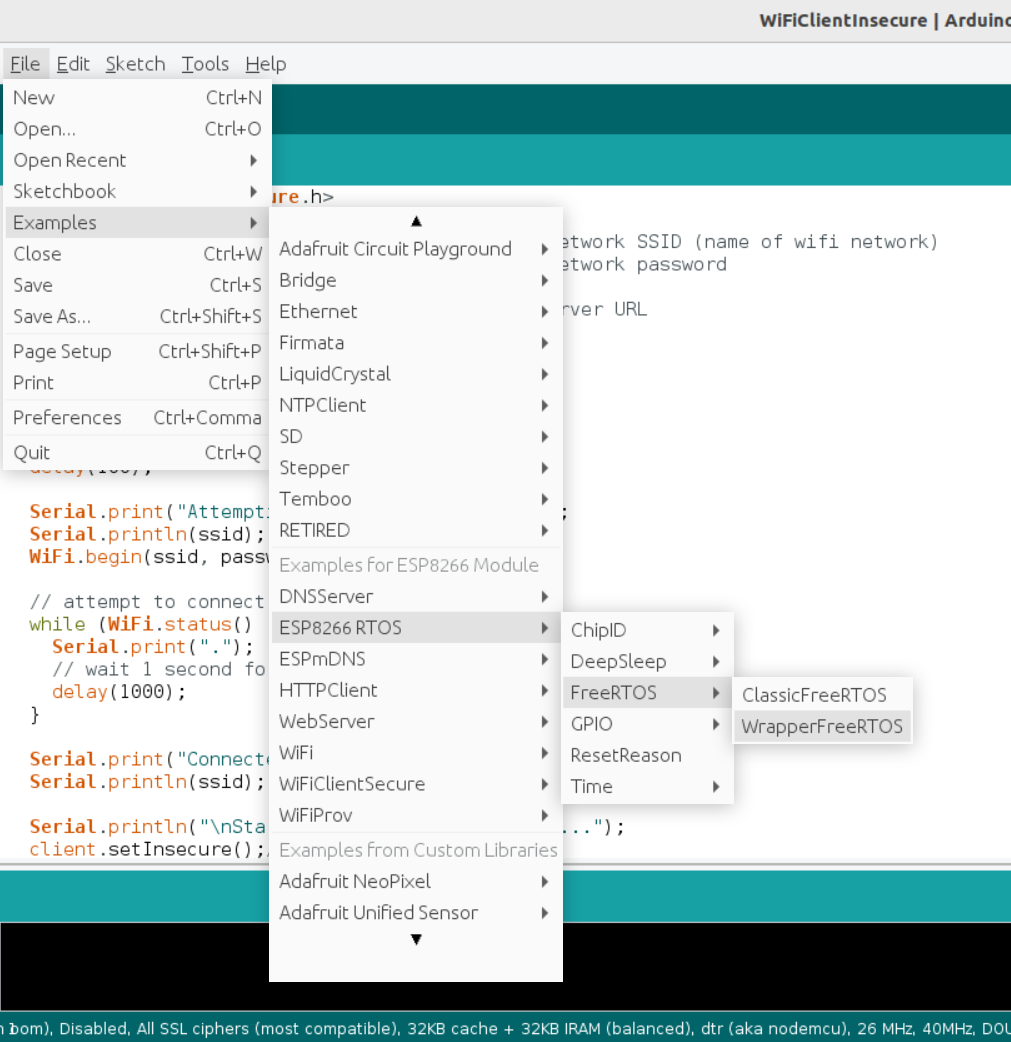Expand Adafruit NeoPixel examples

pyautogui.click(x=416, y=882)
